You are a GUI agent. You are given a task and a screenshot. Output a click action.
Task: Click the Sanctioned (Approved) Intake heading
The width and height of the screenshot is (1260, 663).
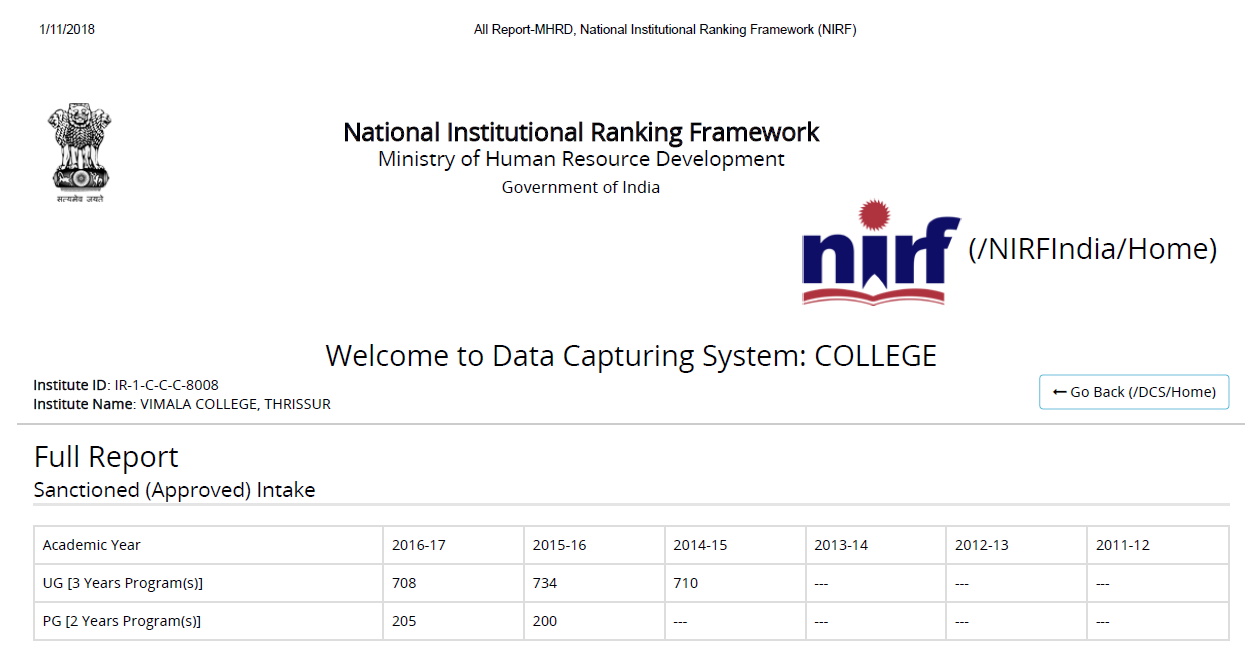[174, 490]
